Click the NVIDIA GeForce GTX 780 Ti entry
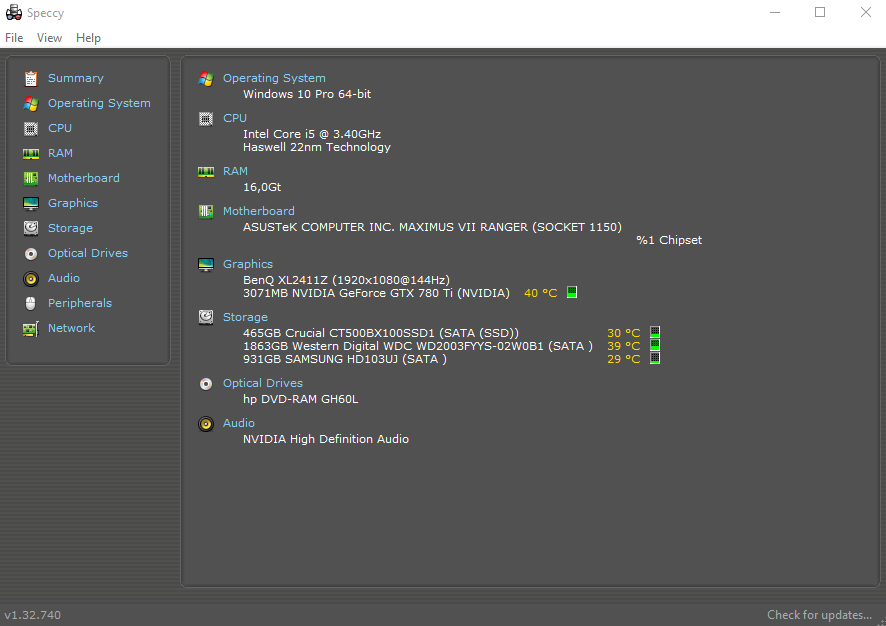 [376, 293]
